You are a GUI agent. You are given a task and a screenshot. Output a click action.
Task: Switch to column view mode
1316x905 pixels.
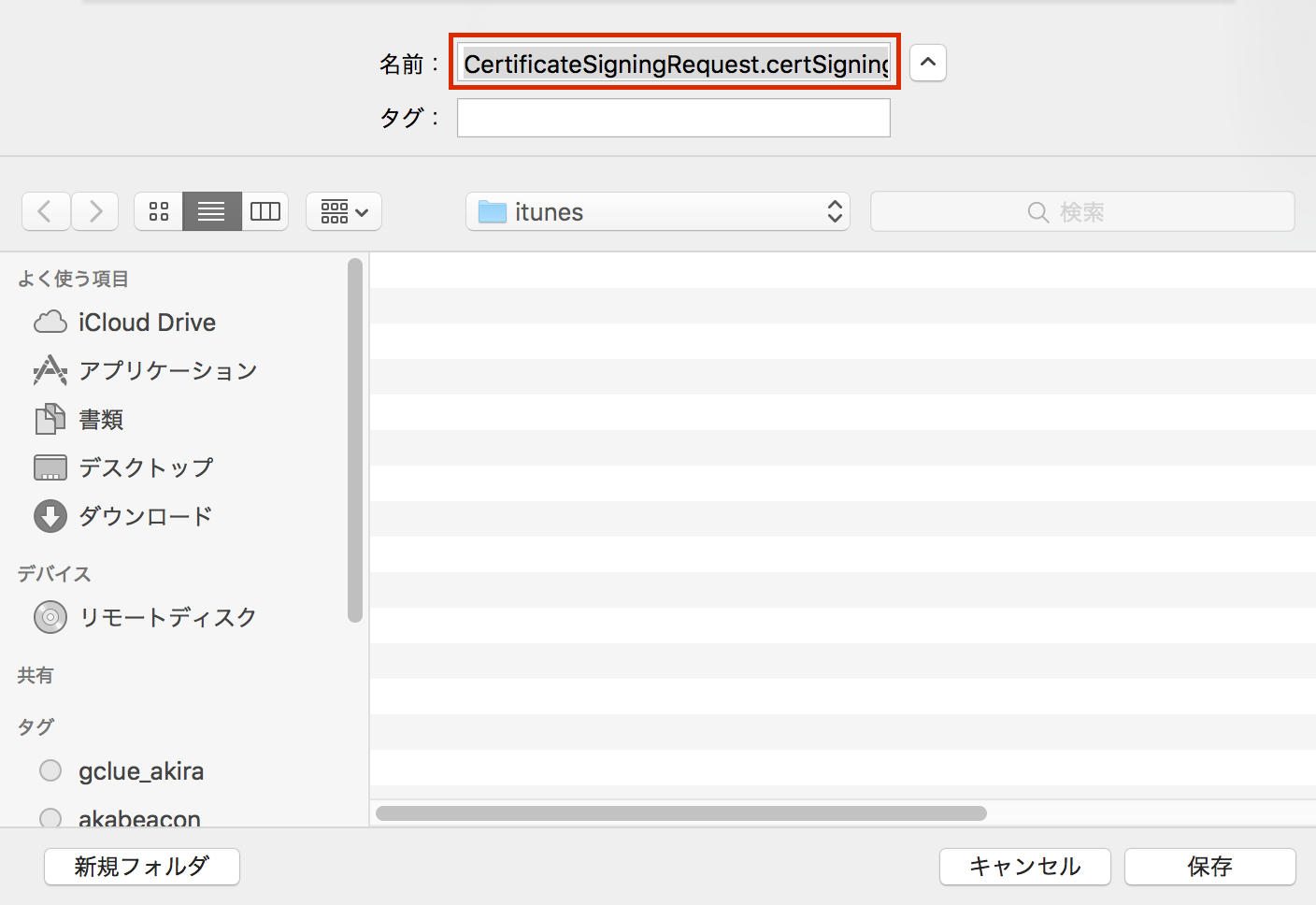coord(265,211)
